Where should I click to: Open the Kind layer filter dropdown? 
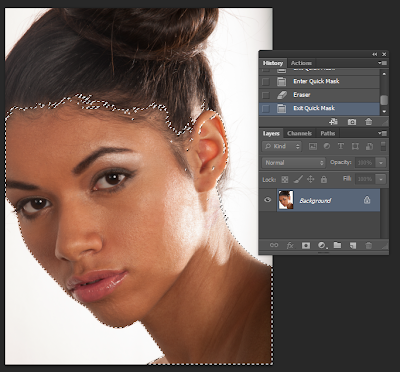pyautogui.click(x=281, y=146)
